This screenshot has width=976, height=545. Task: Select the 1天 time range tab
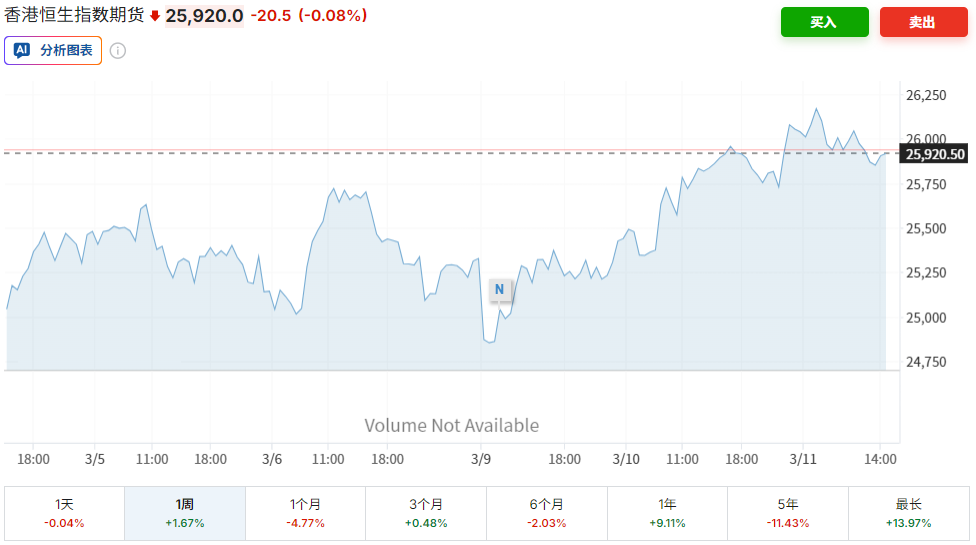point(64,513)
